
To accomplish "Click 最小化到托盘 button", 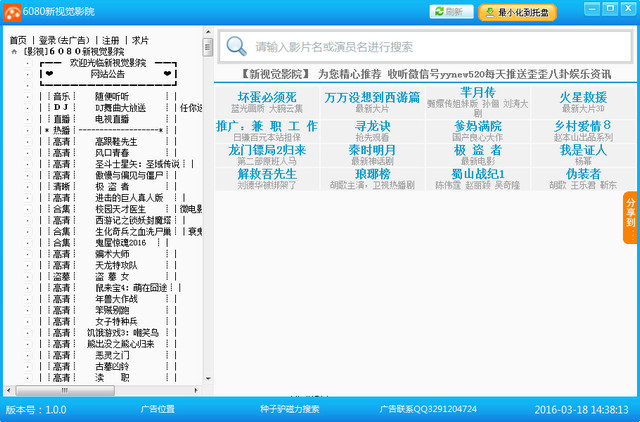I will point(518,12).
